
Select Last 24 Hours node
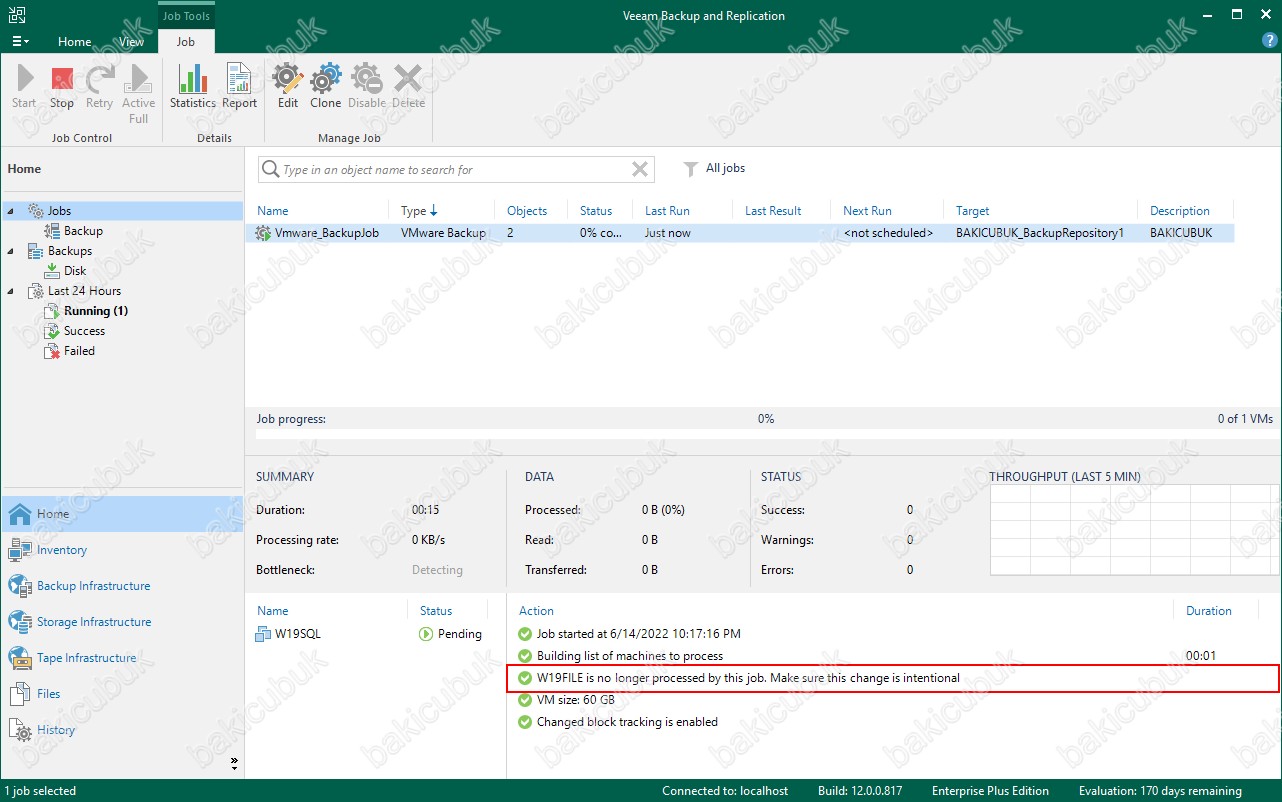[x=84, y=291]
